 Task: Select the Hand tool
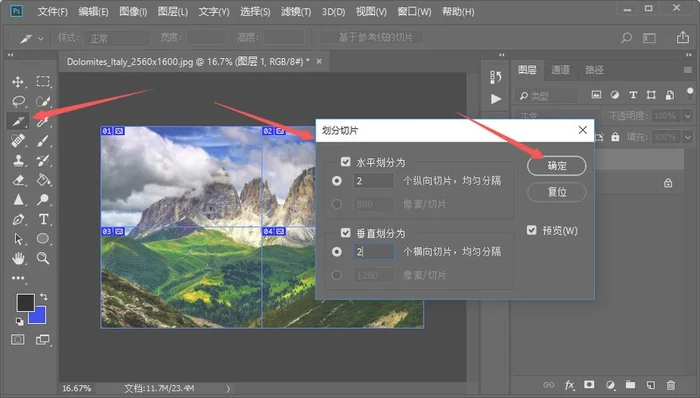pos(18,258)
